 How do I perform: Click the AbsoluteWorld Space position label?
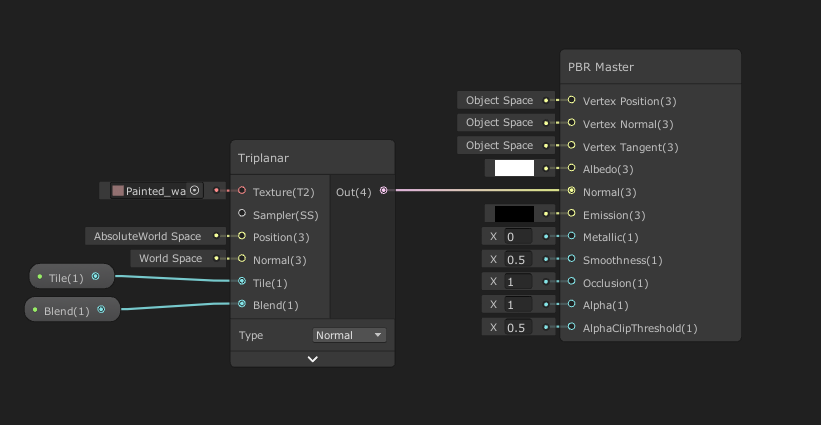[x=147, y=236]
